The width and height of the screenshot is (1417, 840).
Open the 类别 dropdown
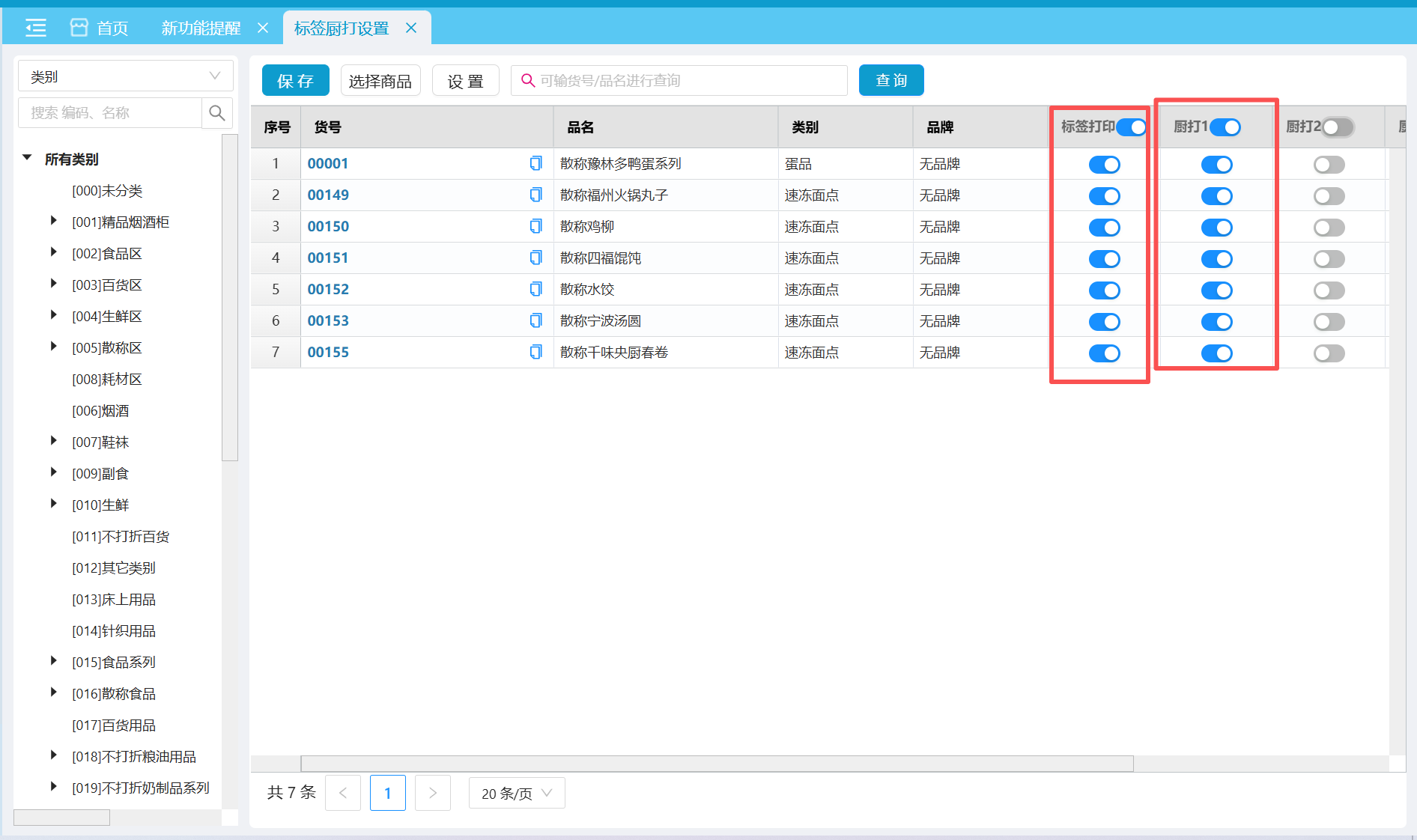coord(126,76)
